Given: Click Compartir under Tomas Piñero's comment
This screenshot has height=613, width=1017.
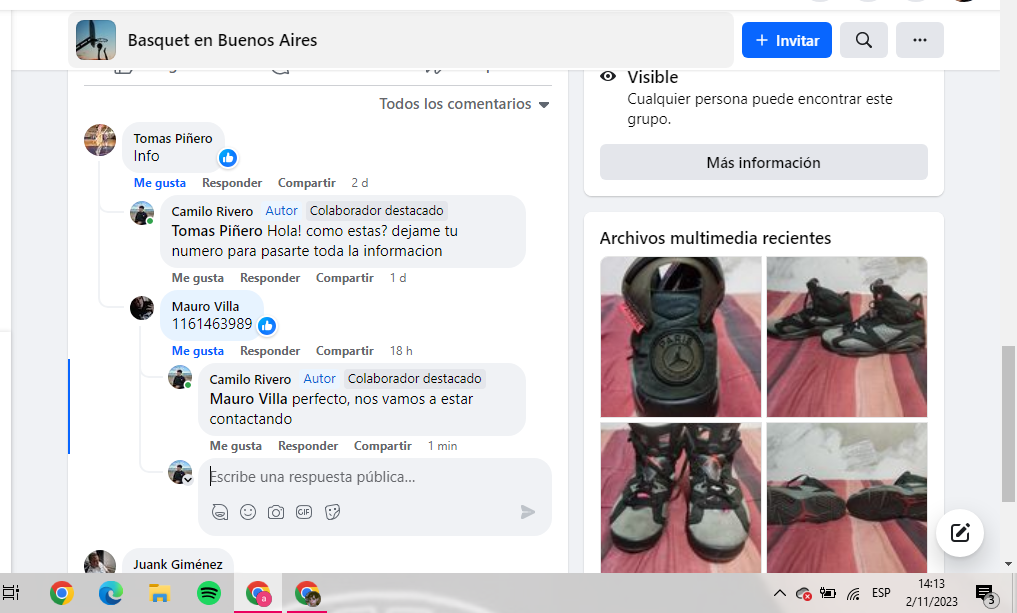Looking at the screenshot, I should [x=307, y=183].
